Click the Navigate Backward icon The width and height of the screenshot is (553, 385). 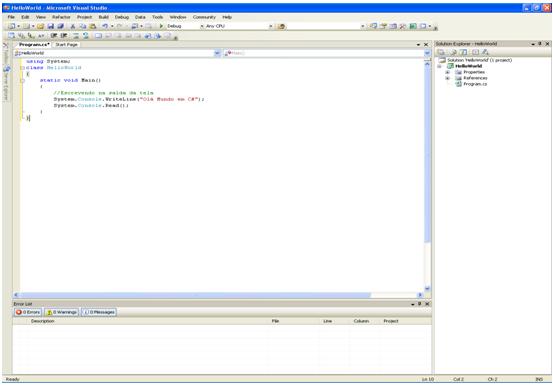[x=134, y=26]
